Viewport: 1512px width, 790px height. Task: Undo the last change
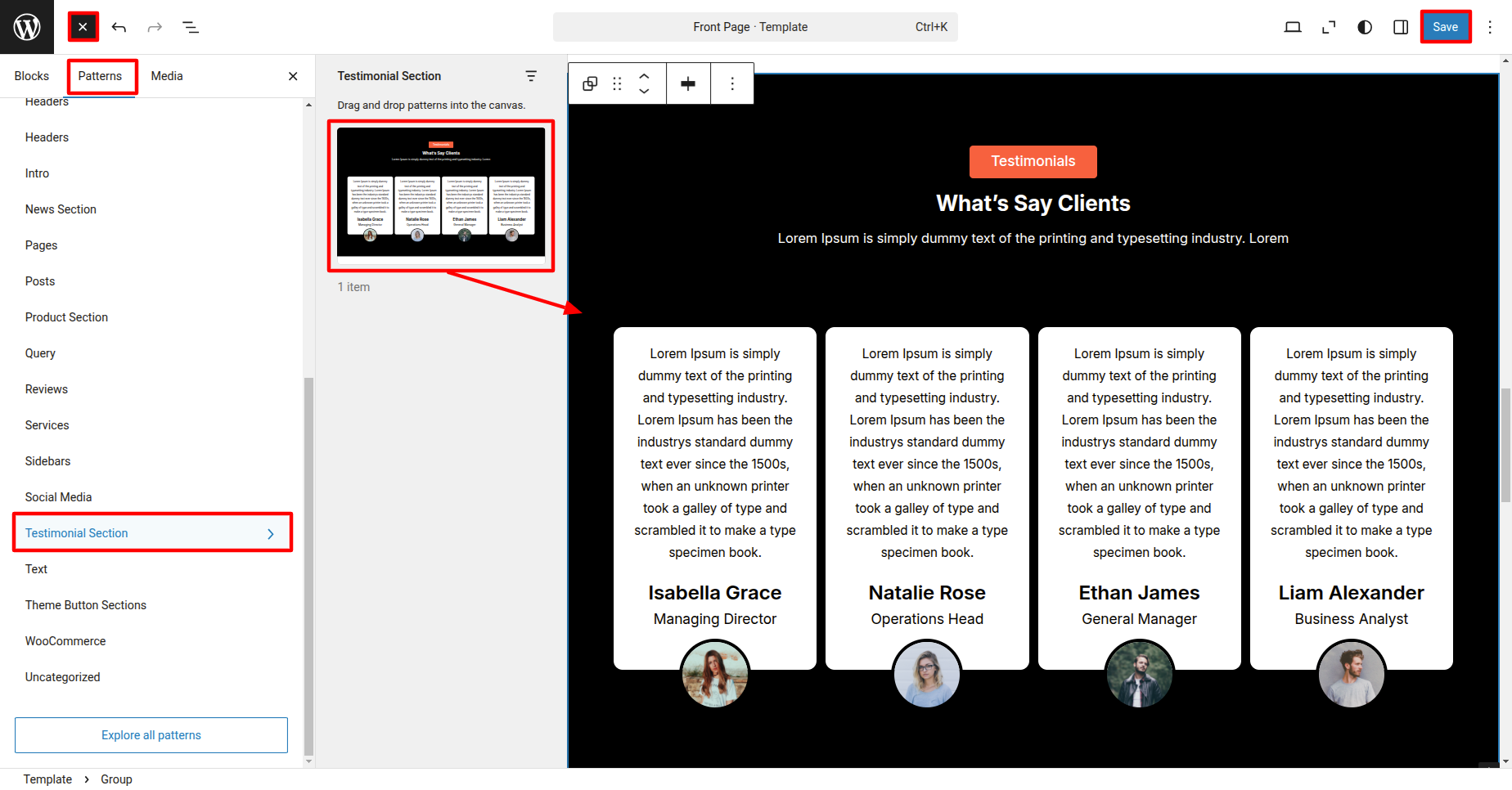[x=119, y=27]
